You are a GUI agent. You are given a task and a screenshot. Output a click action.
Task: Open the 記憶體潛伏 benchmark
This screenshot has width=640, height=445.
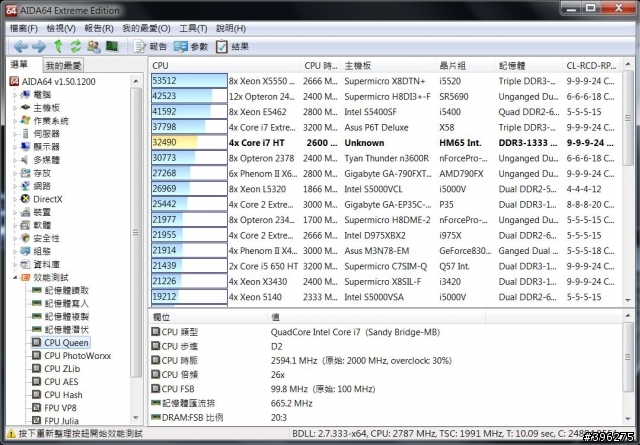60,329
